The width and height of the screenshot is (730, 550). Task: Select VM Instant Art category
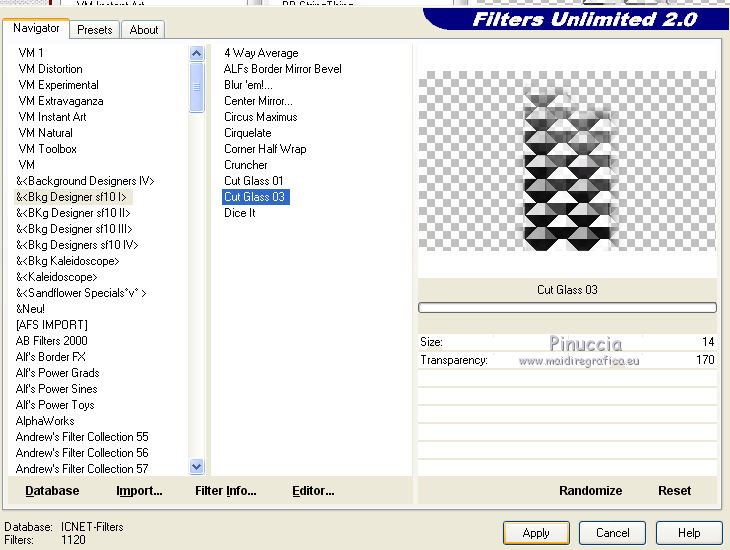coord(52,117)
